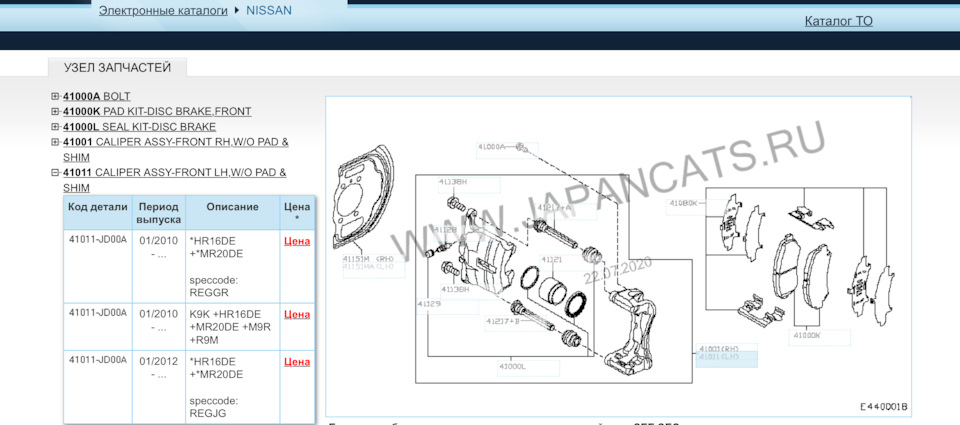The image size is (960, 425).
Task: Open the 41000A BOLT link
Action: (x=96, y=97)
